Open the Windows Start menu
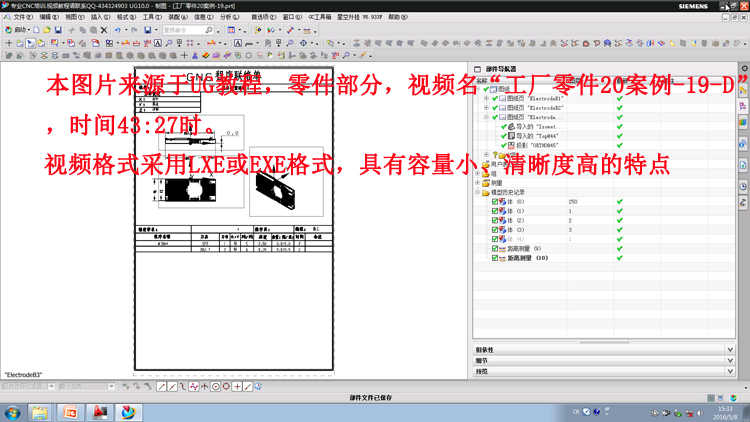The image size is (750, 422). [x=12, y=413]
